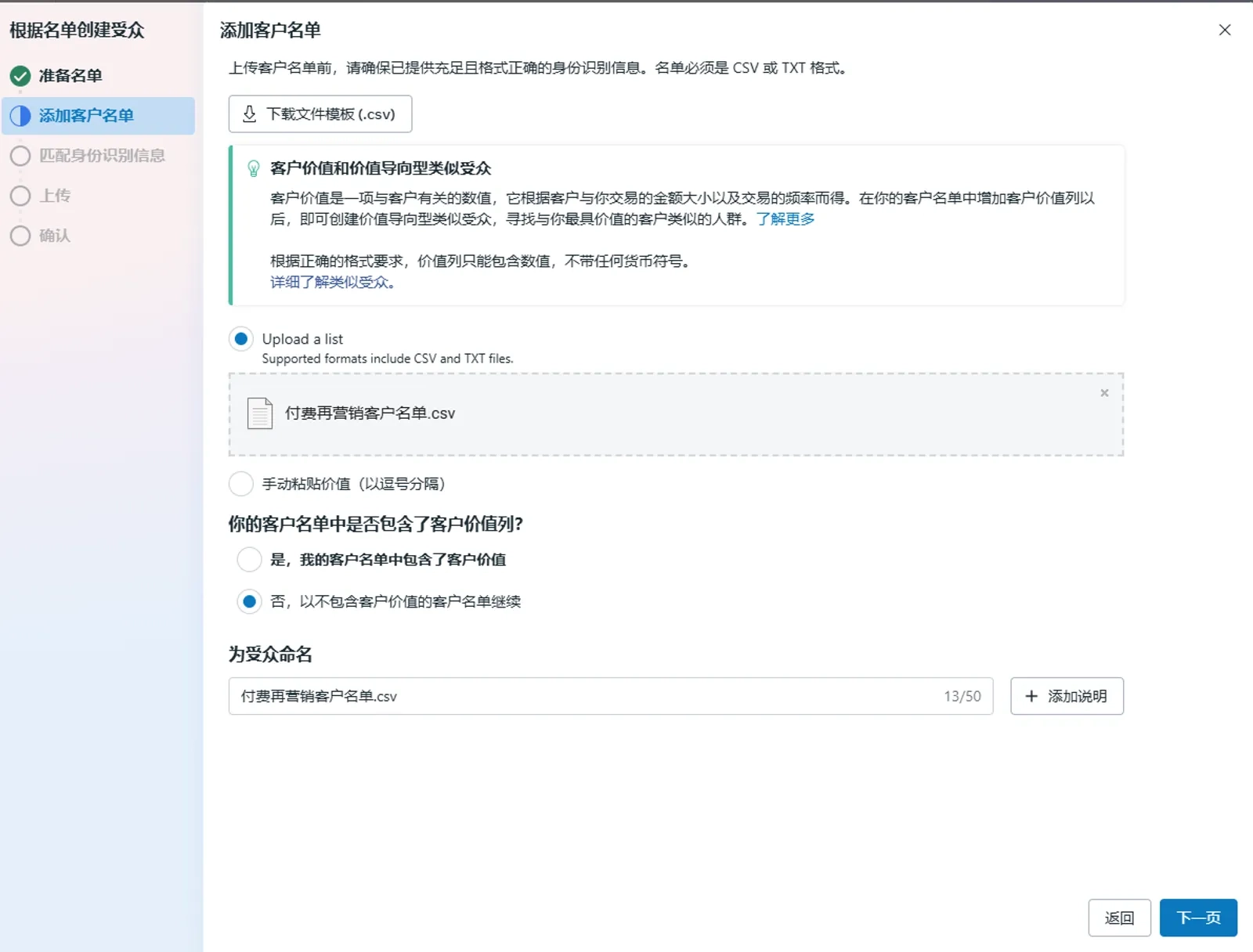The width and height of the screenshot is (1253, 952).
Task: Select the 手动粘贴价值 radio option
Action: point(241,484)
